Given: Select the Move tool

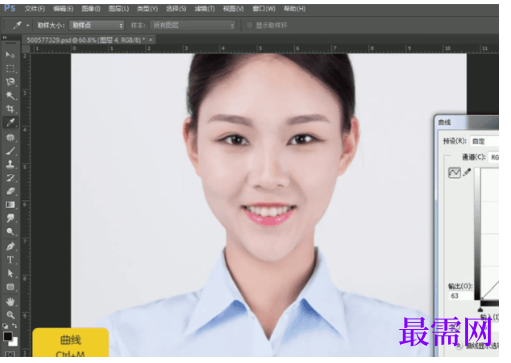Looking at the screenshot, I should [10, 54].
